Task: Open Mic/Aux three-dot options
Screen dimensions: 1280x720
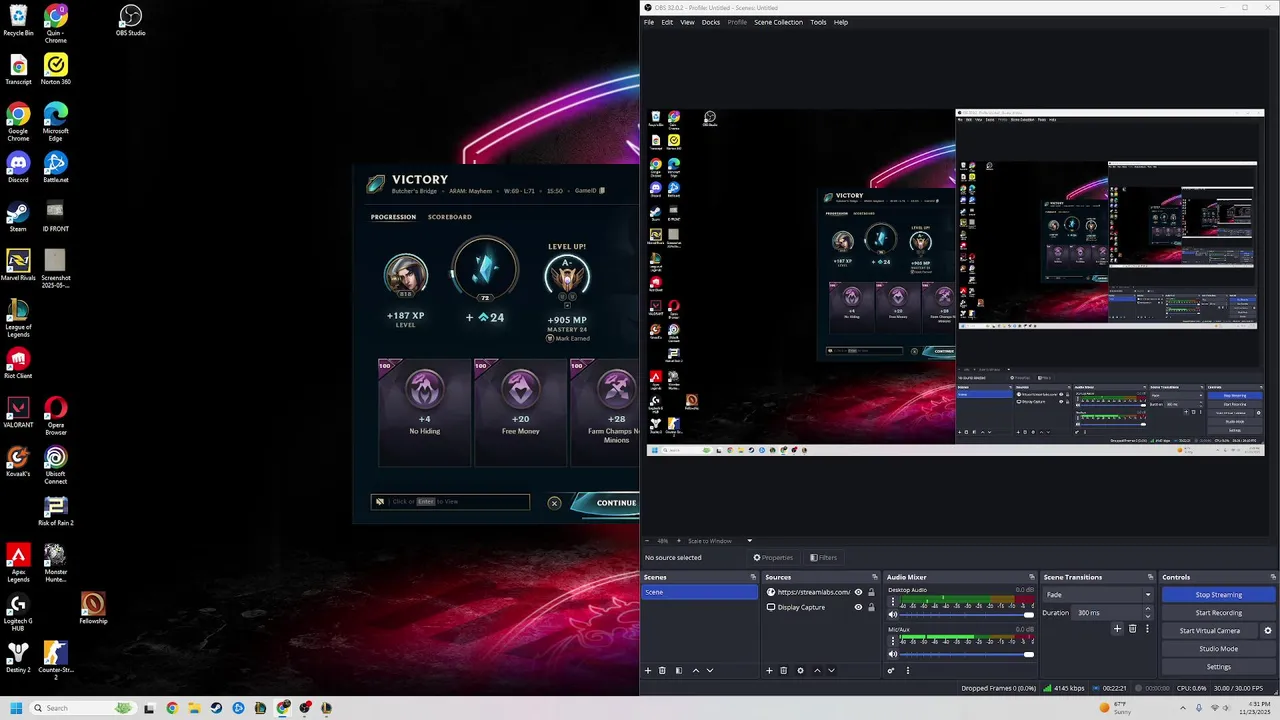Action: point(892,641)
